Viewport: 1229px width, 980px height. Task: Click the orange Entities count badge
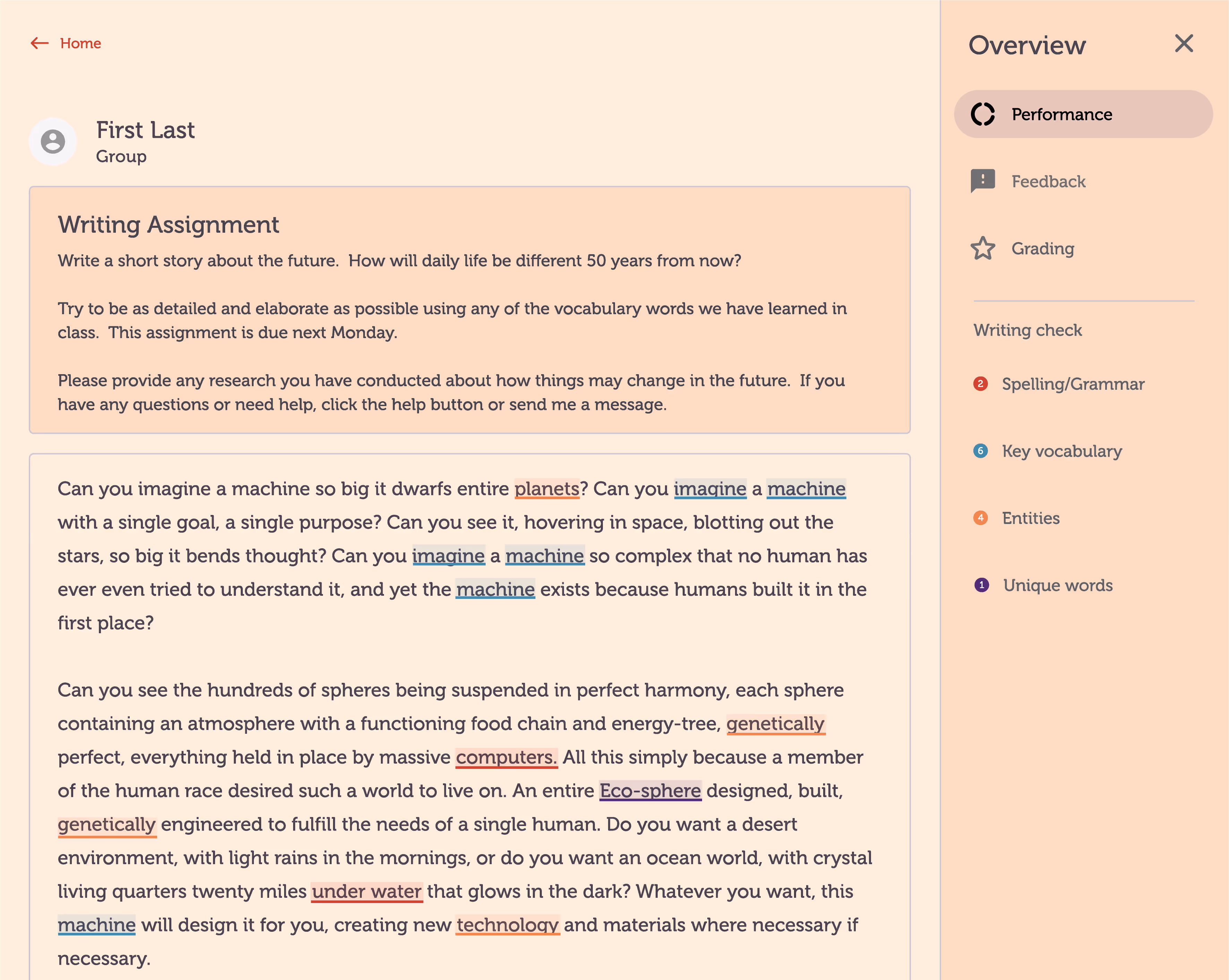point(981,518)
